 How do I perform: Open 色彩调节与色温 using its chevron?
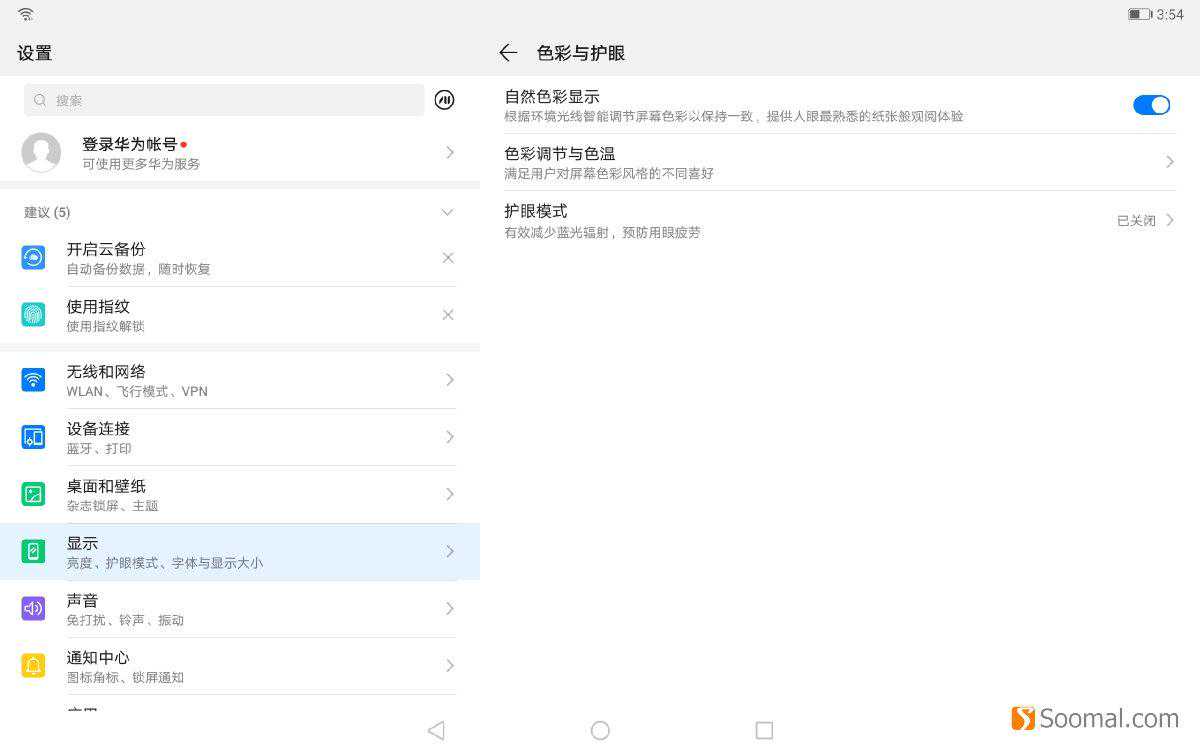click(1169, 162)
